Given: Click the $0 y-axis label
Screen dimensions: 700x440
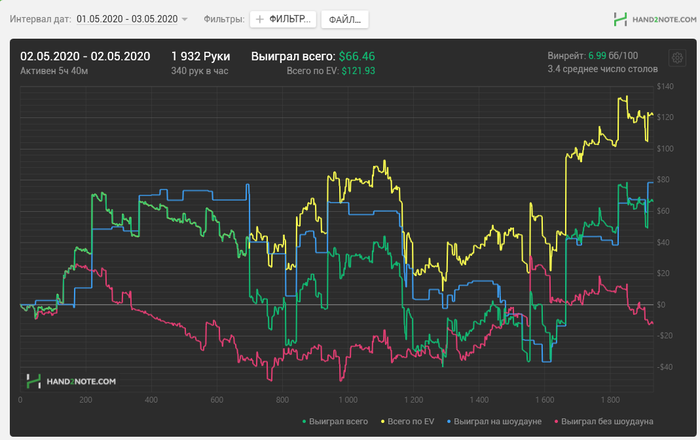Looking at the screenshot, I should click(661, 305).
